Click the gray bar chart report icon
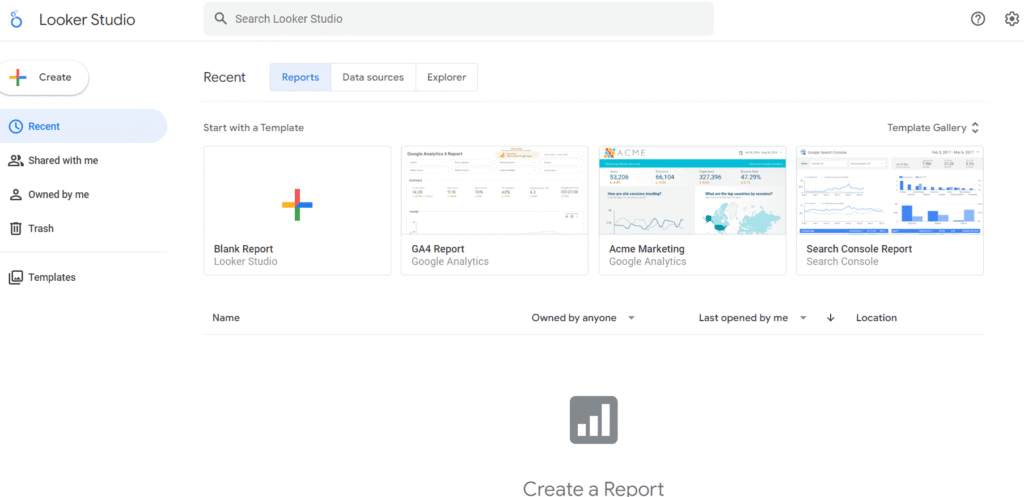 pyautogui.click(x=593, y=420)
